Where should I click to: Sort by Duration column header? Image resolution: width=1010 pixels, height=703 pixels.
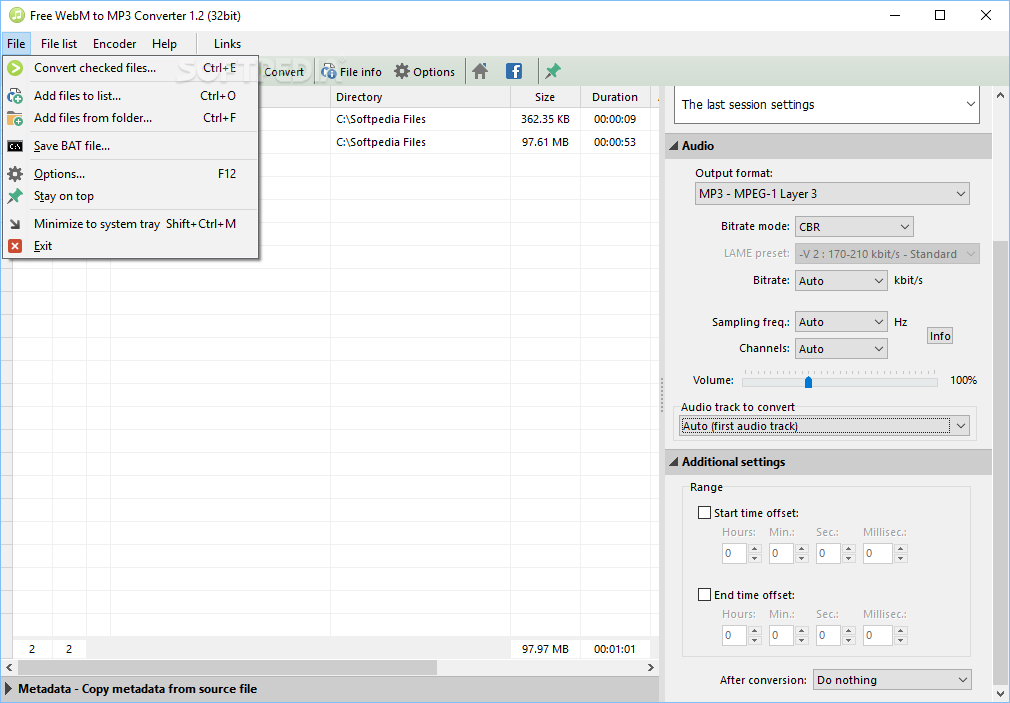(615, 97)
